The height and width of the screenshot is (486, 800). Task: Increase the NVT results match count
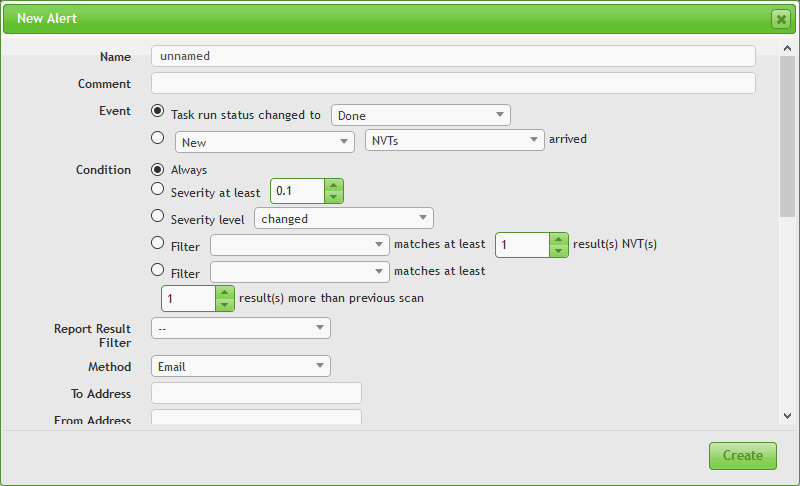559,239
